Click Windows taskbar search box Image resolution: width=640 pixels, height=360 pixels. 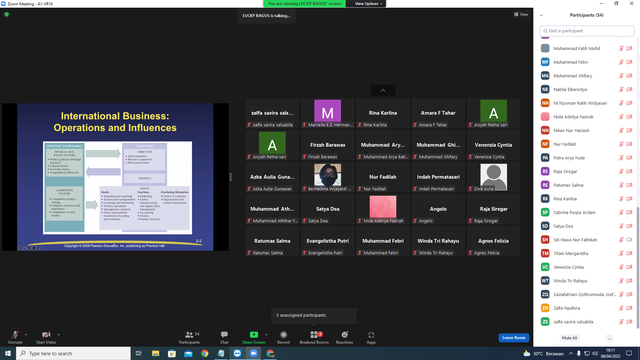pos(73,353)
